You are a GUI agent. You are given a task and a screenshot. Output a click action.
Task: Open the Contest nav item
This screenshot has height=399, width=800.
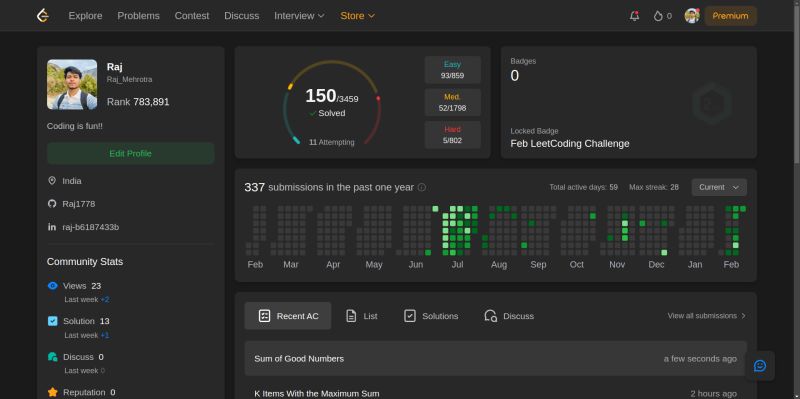coord(192,16)
